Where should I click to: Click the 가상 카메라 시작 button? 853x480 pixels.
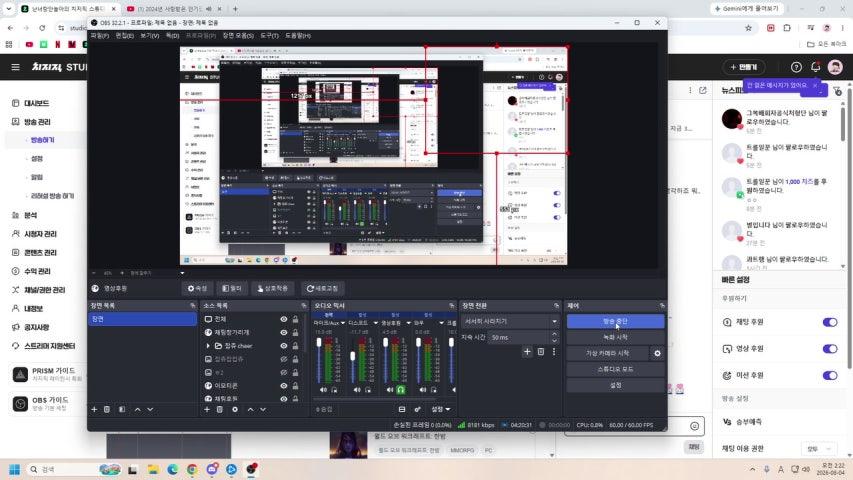608,353
